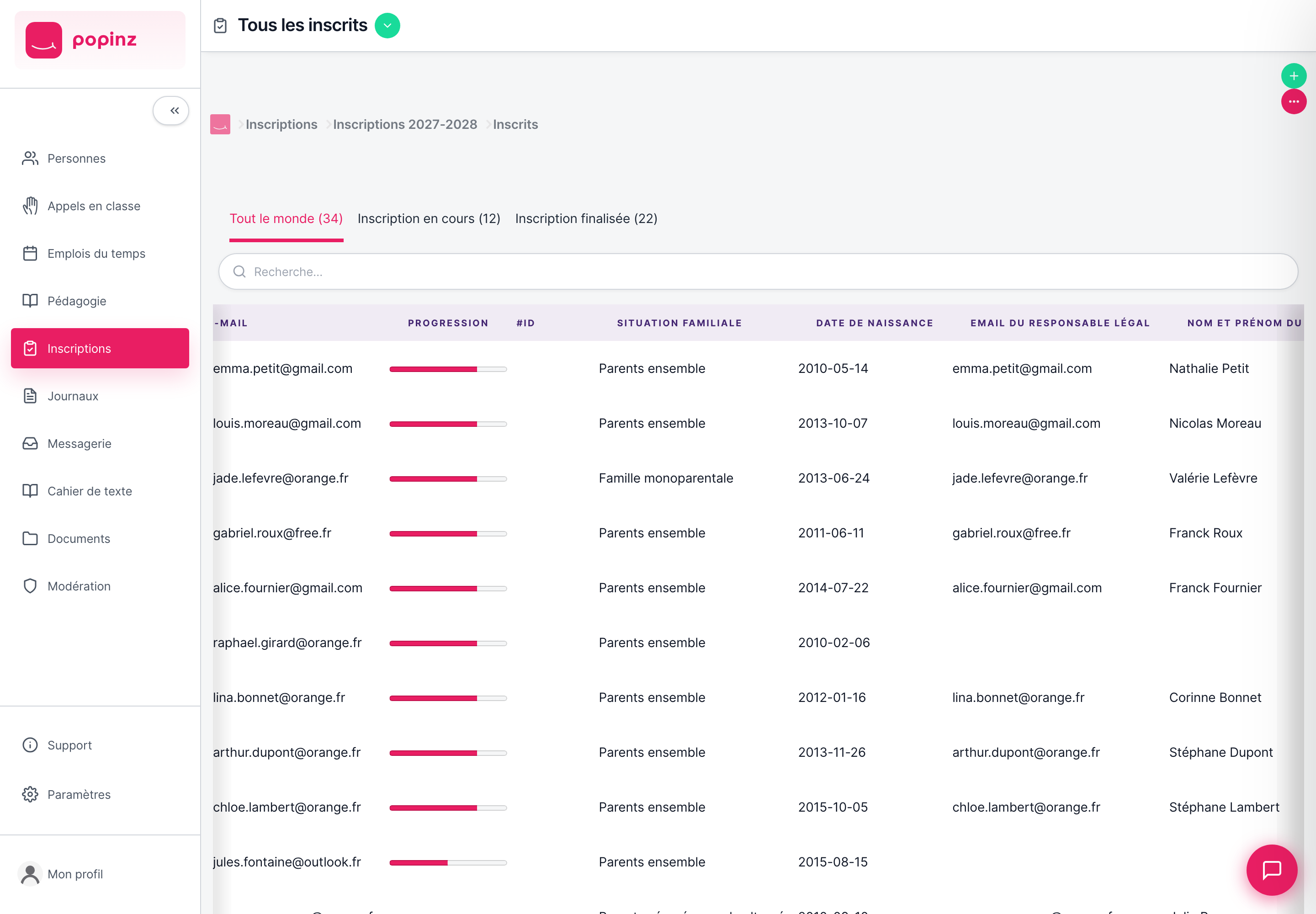
Task: Collapse the sidebar with double chevron
Action: 170,111
